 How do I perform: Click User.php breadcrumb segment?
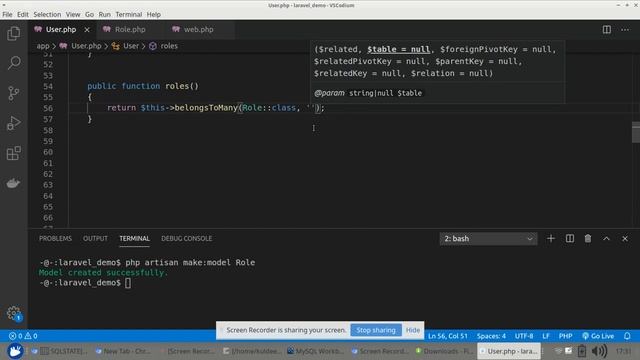[86, 46]
